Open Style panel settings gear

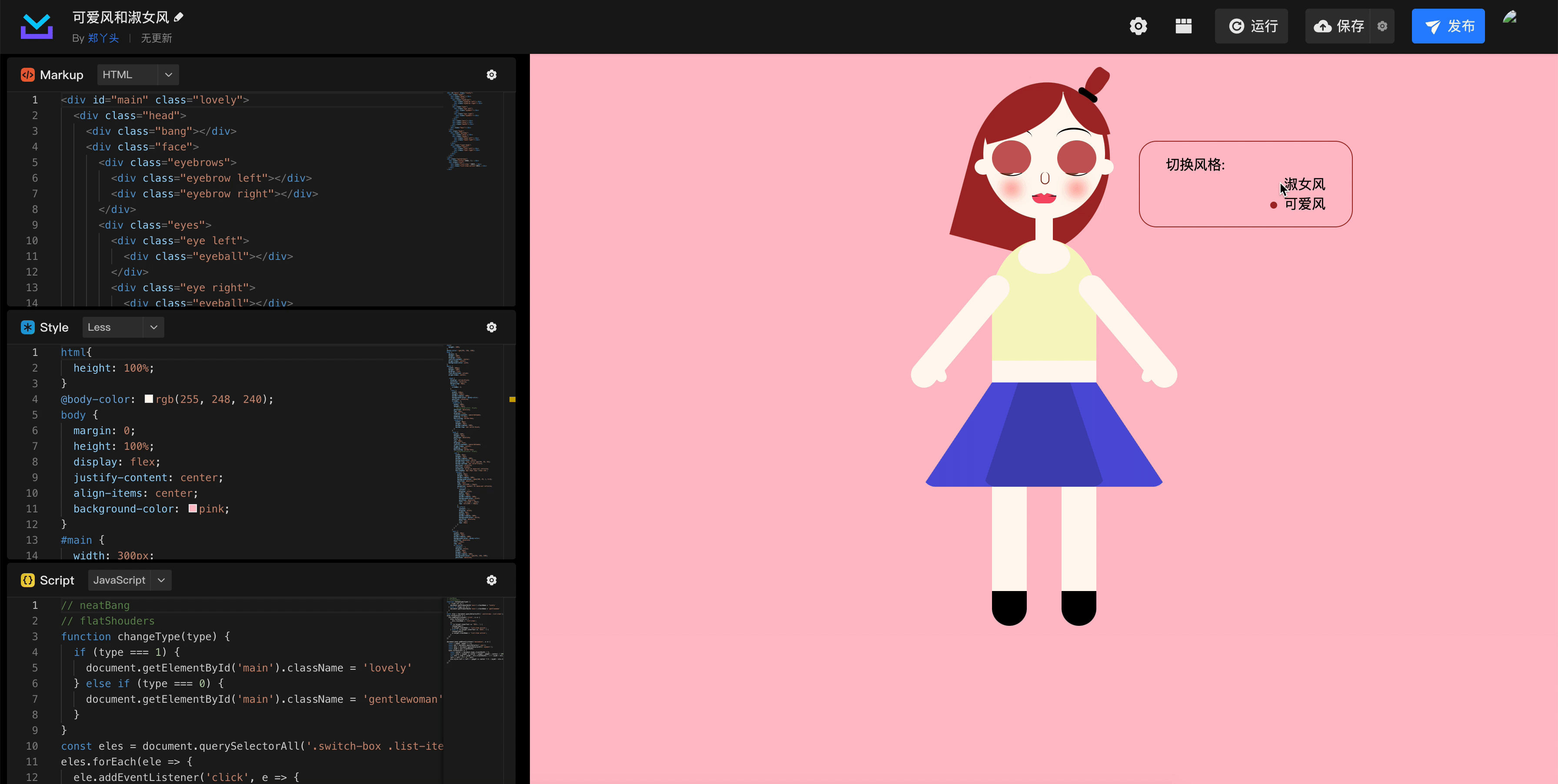491,327
